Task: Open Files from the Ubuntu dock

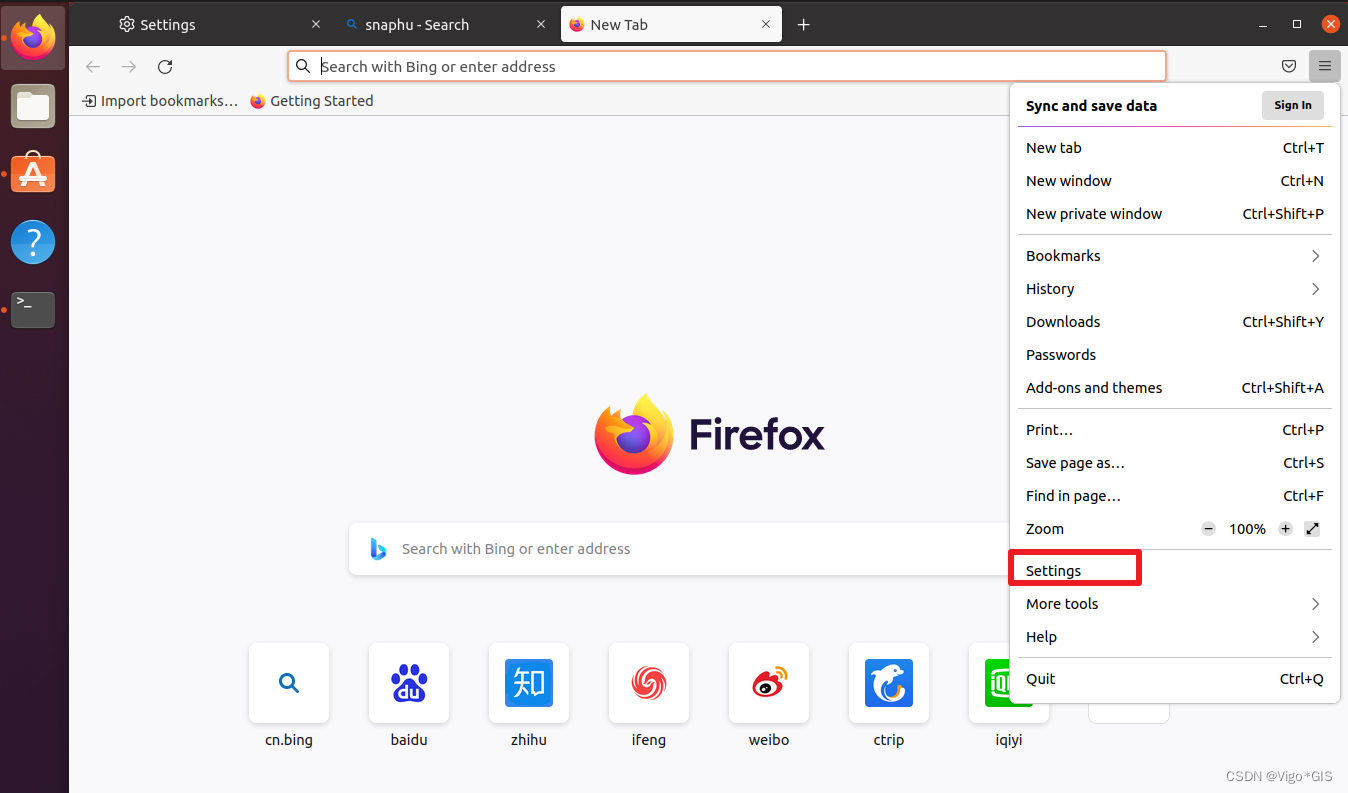Action: tap(33, 106)
